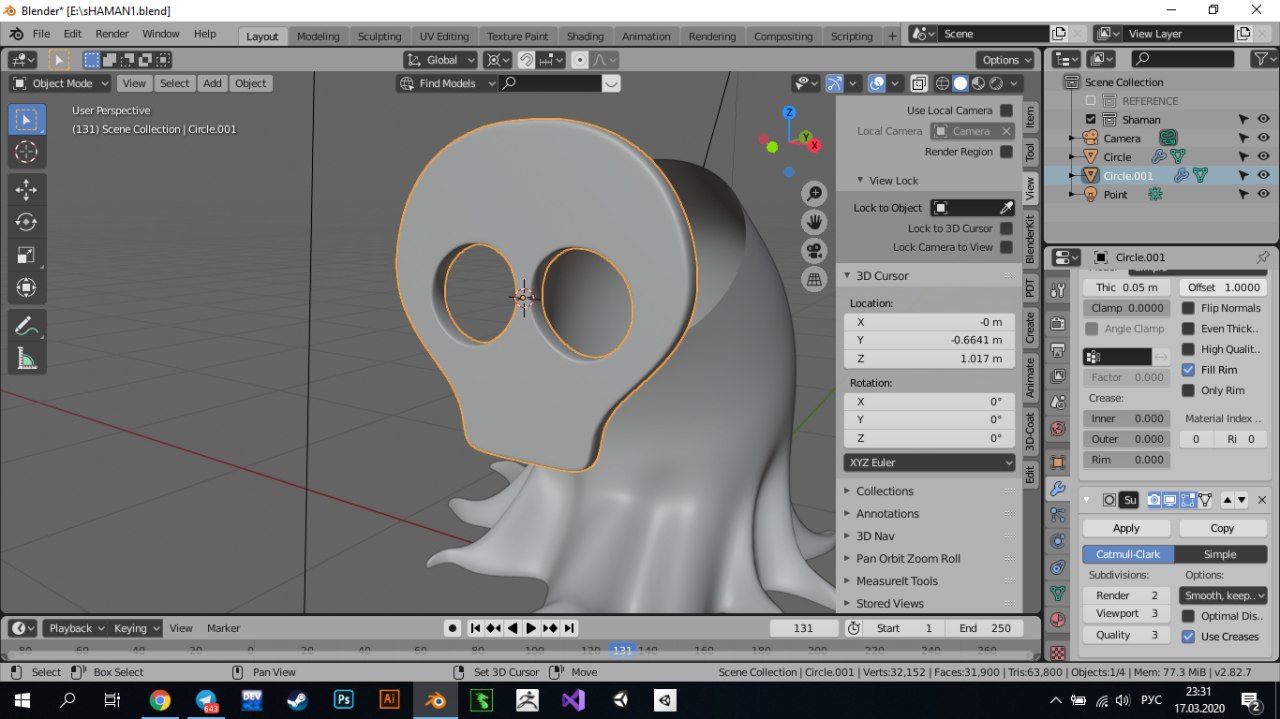Click the zoom in/out viewport icon
The width and height of the screenshot is (1280, 719).
[x=815, y=194]
